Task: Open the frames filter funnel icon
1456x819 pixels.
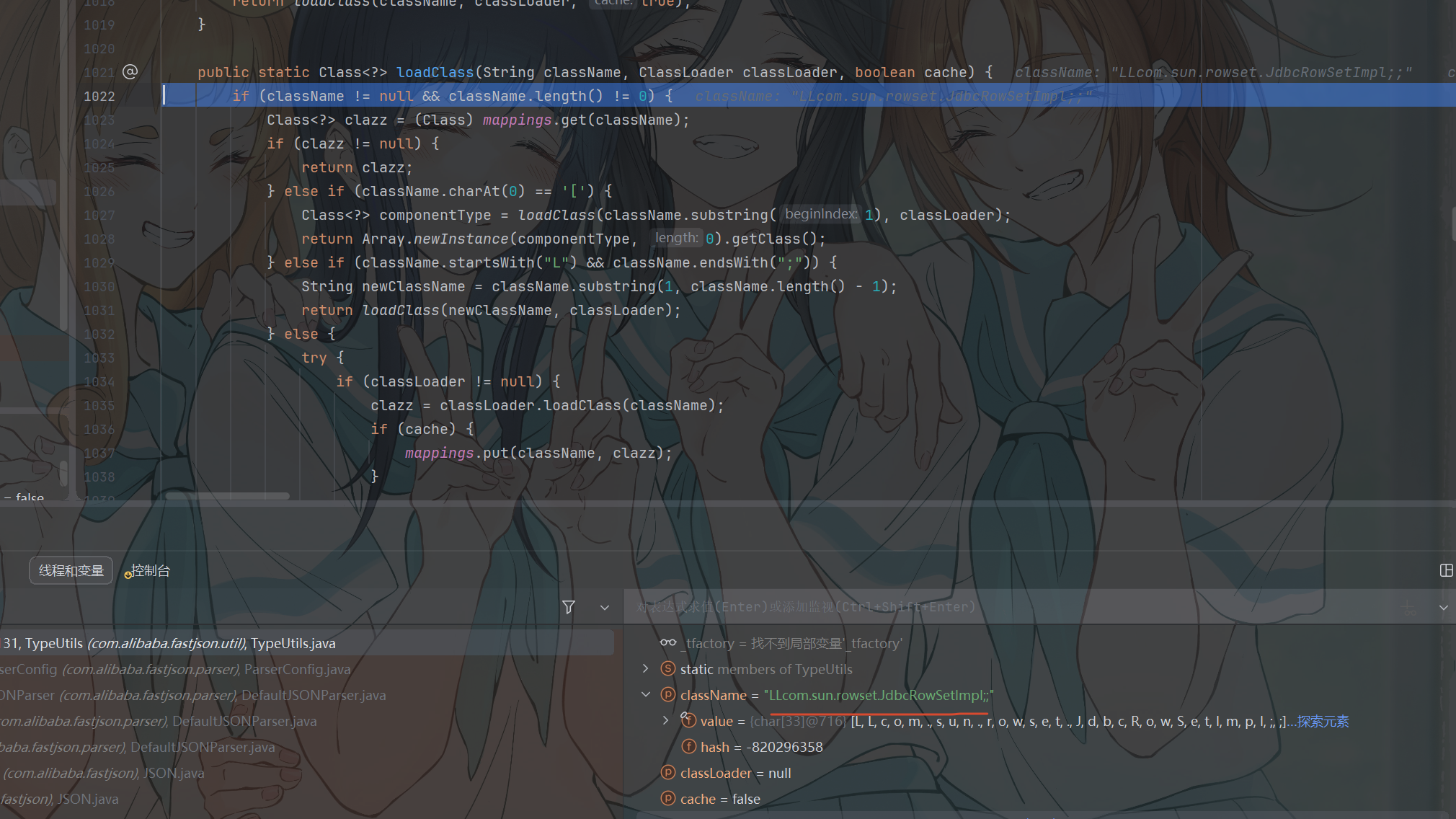Action: click(569, 607)
